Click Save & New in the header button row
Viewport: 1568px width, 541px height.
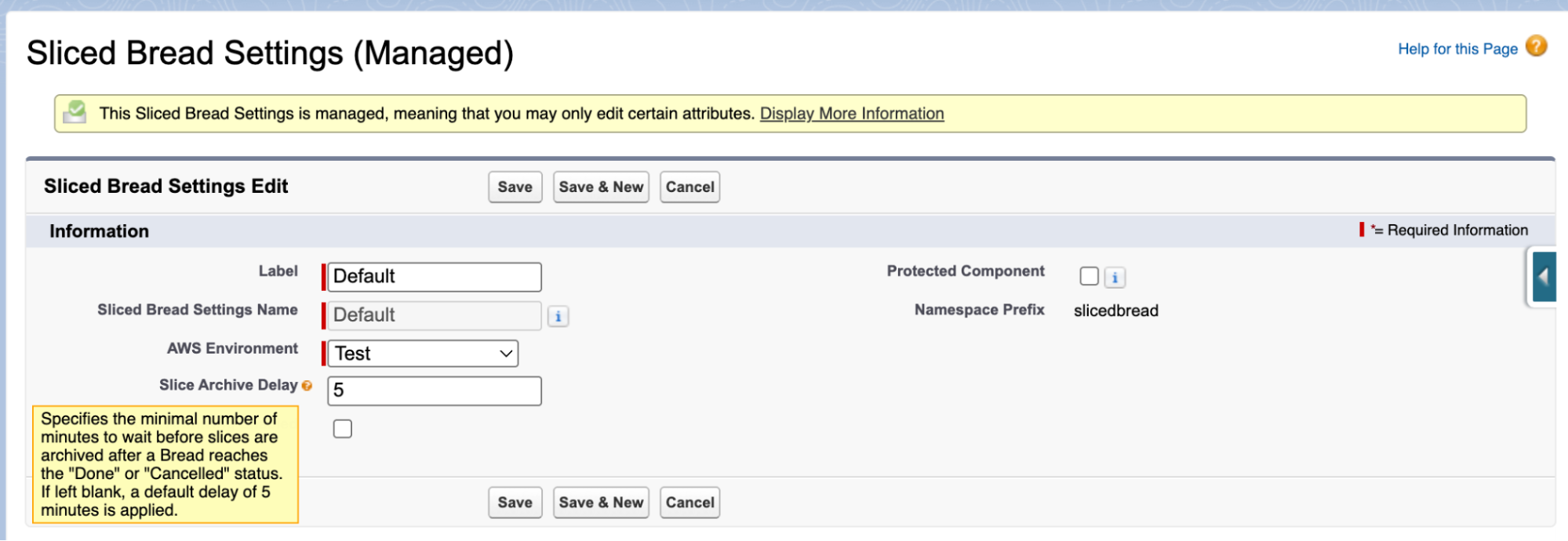click(601, 187)
